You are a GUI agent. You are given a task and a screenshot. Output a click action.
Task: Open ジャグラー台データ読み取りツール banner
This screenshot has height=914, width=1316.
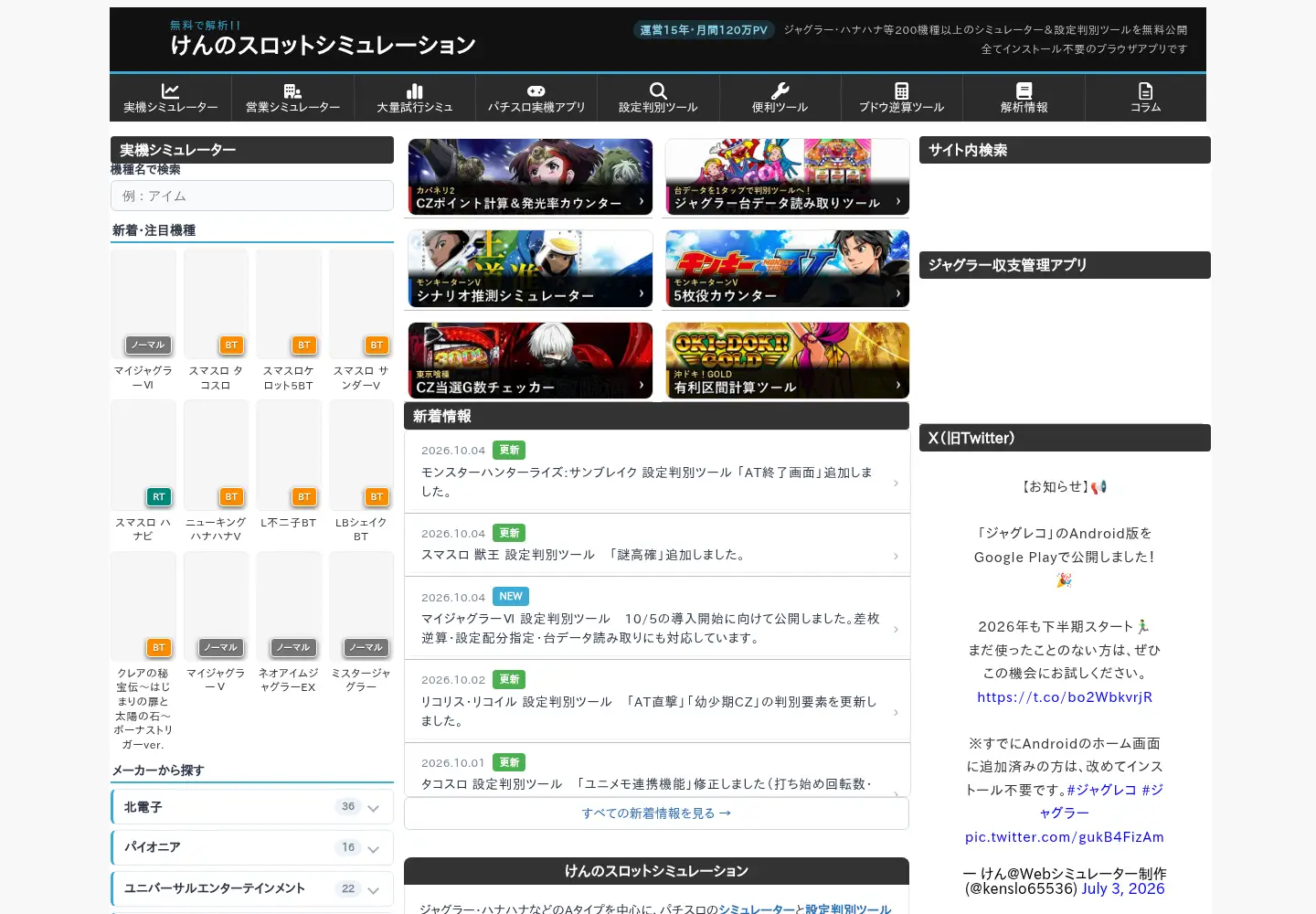[x=788, y=177]
